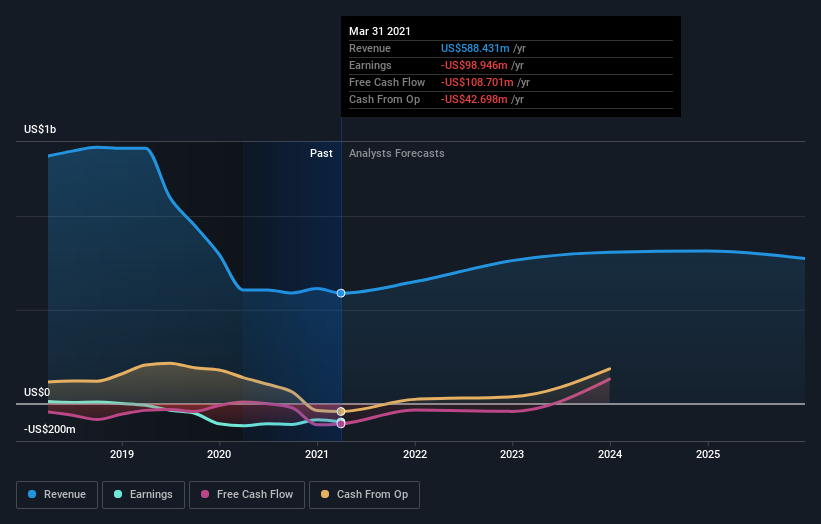Click the pink Free Cash Flow data point
Image resolution: width=821 pixels, height=524 pixels.
[341, 423]
